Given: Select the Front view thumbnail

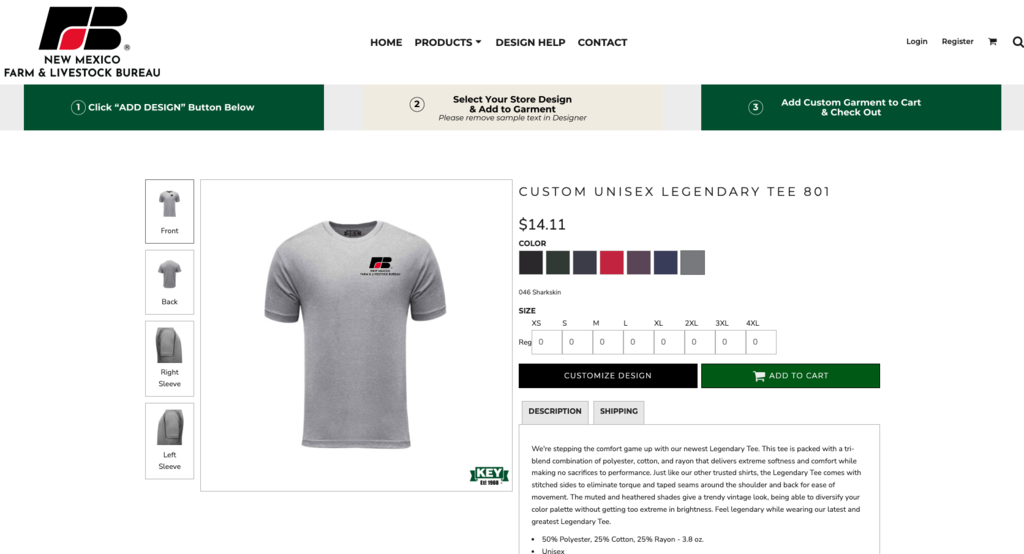Looking at the screenshot, I should [169, 211].
